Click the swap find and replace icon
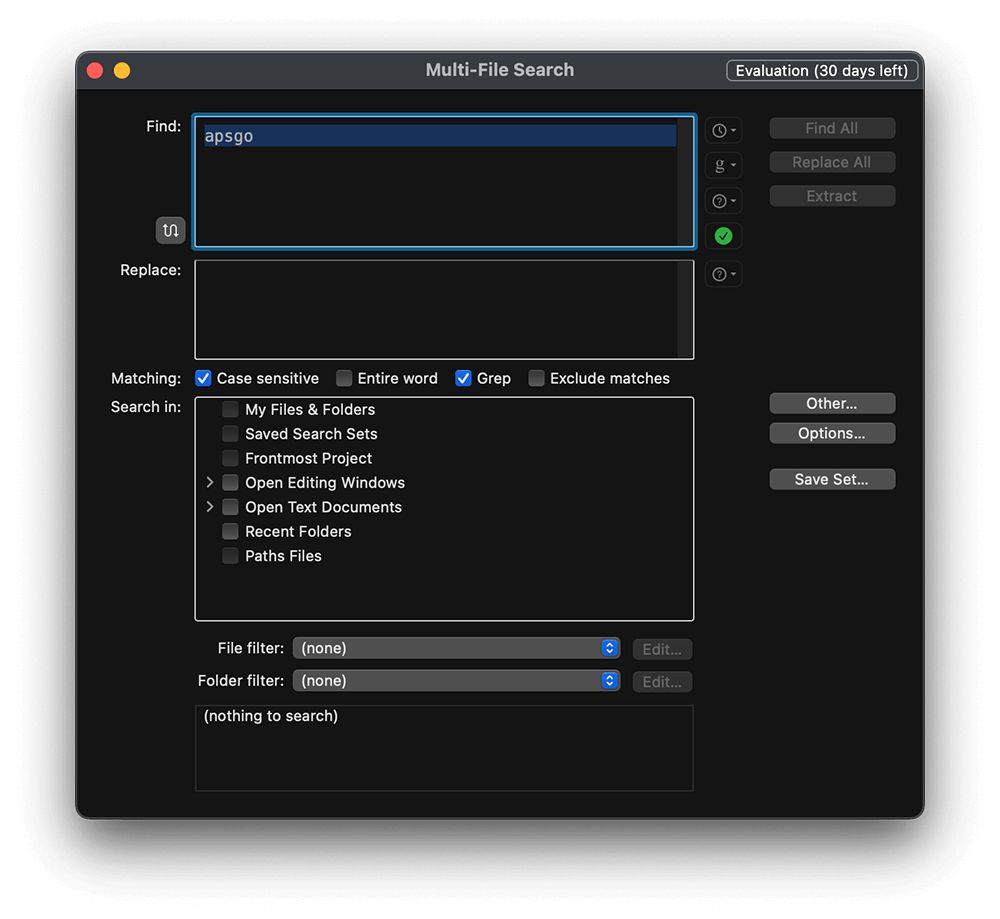This screenshot has width=1000, height=919. point(171,230)
